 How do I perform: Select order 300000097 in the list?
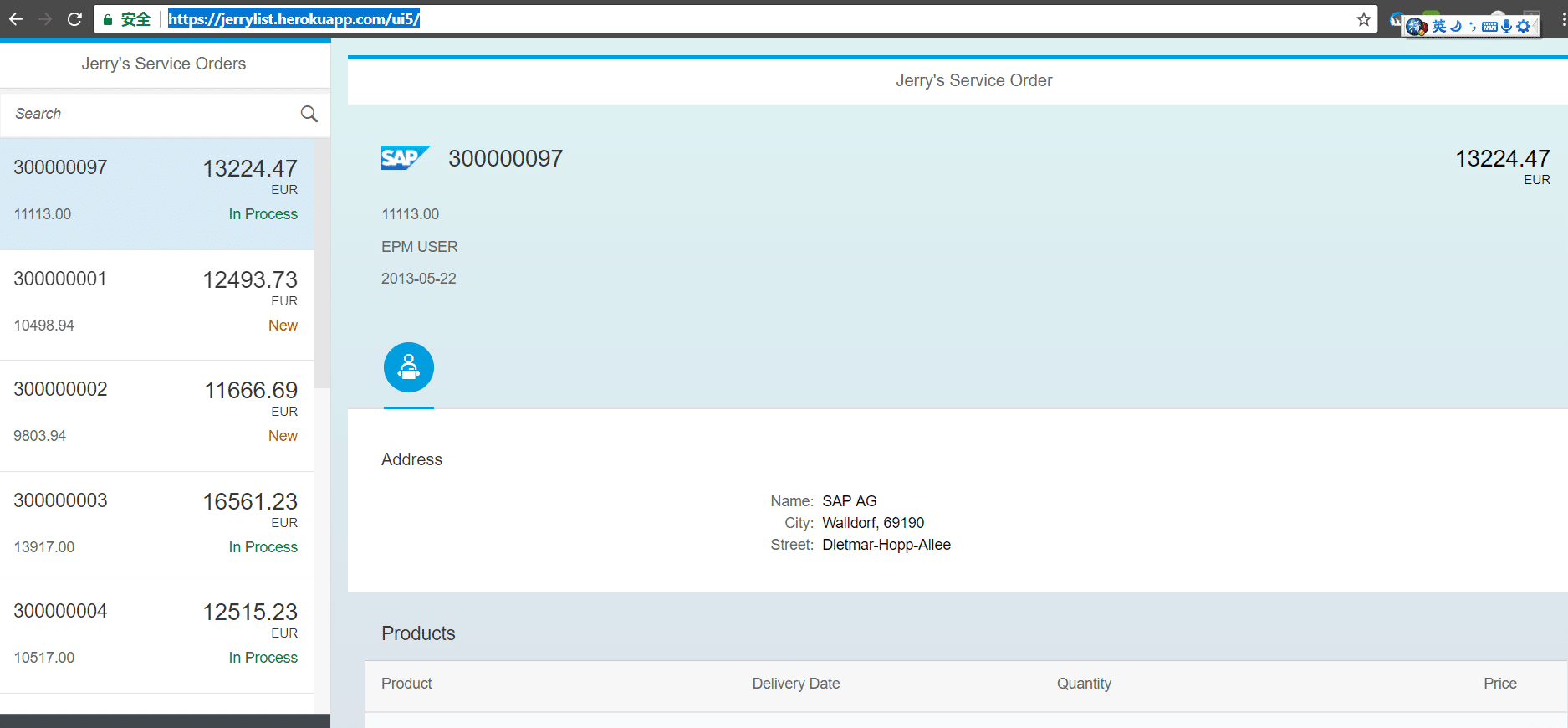click(x=157, y=194)
